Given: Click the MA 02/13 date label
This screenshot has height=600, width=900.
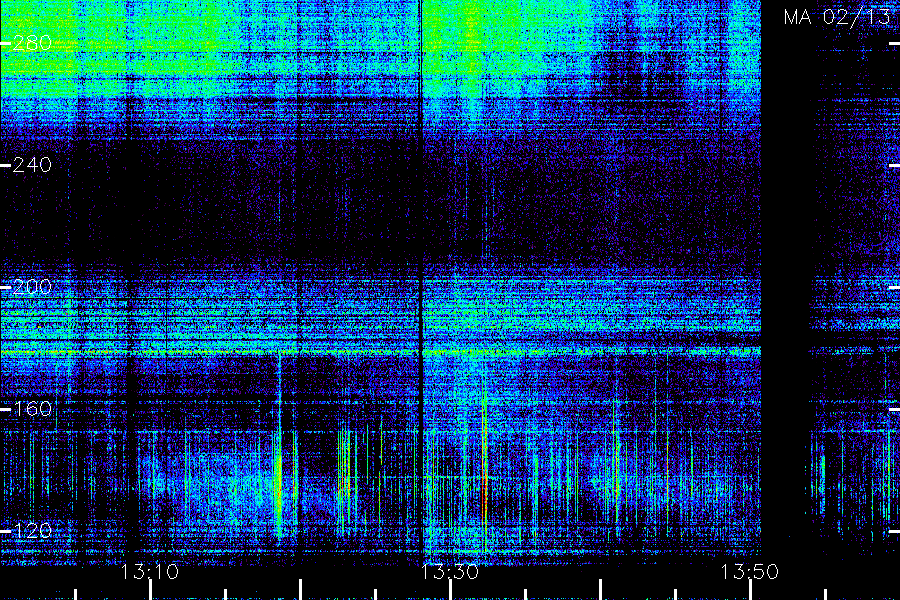Looking at the screenshot, I should click(836, 17).
